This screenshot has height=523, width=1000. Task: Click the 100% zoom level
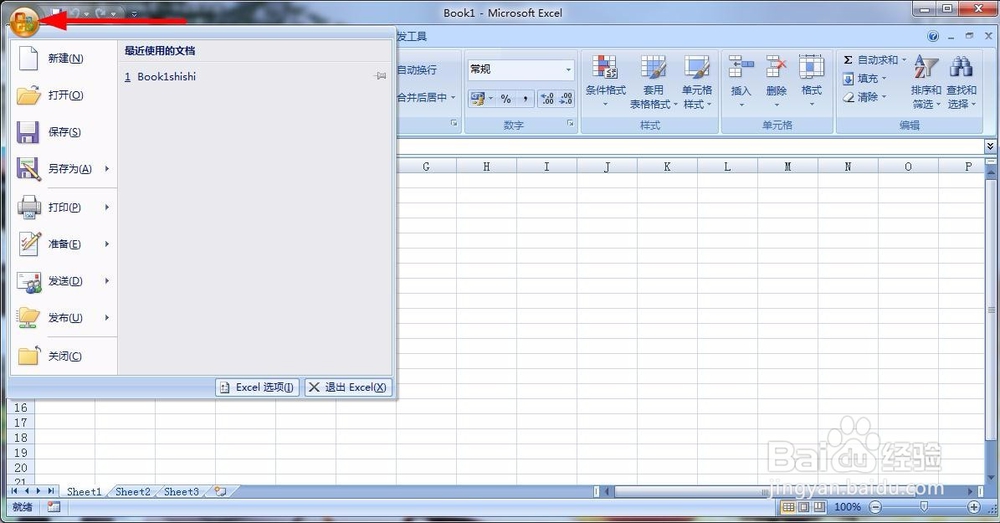(x=848, y=507)
